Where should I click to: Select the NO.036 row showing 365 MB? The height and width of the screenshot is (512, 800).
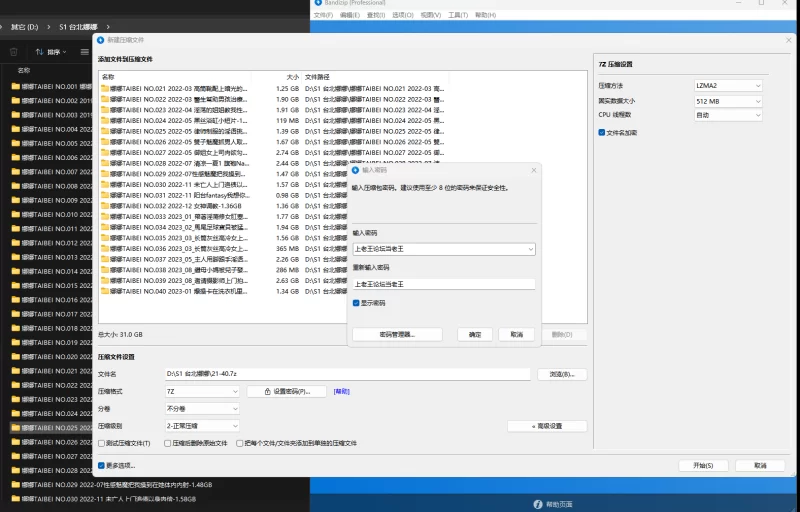tap(274, 249)
